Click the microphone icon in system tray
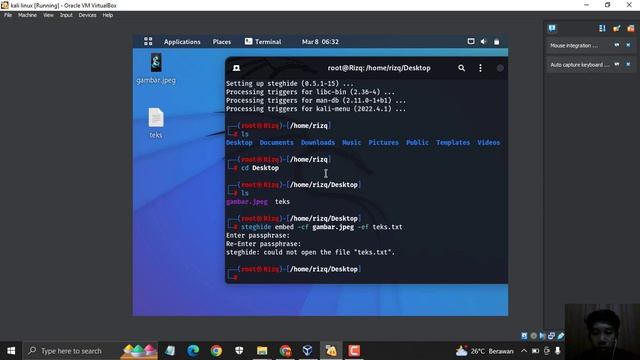The width and height of the screenshot is (640, 360). (x=558, y=351)
